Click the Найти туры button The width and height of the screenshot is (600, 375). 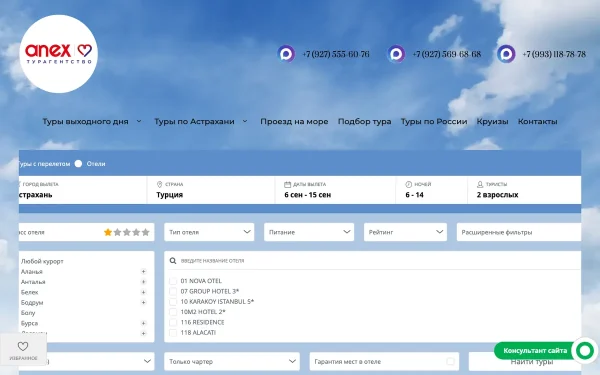[x=525, y=362]
